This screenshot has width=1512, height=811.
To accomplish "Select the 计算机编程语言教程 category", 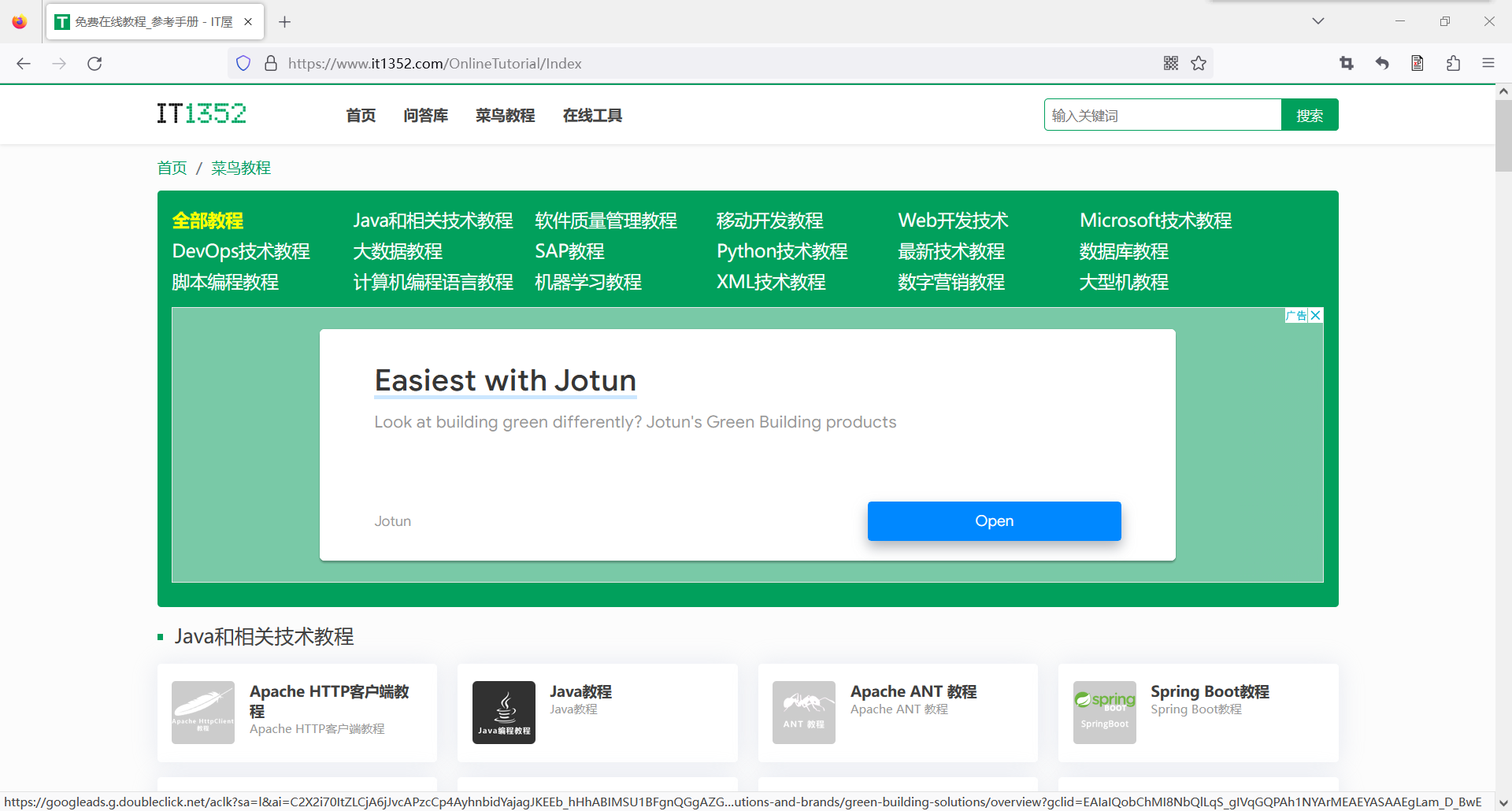I will pyautogui.click(x=433, y=282).
